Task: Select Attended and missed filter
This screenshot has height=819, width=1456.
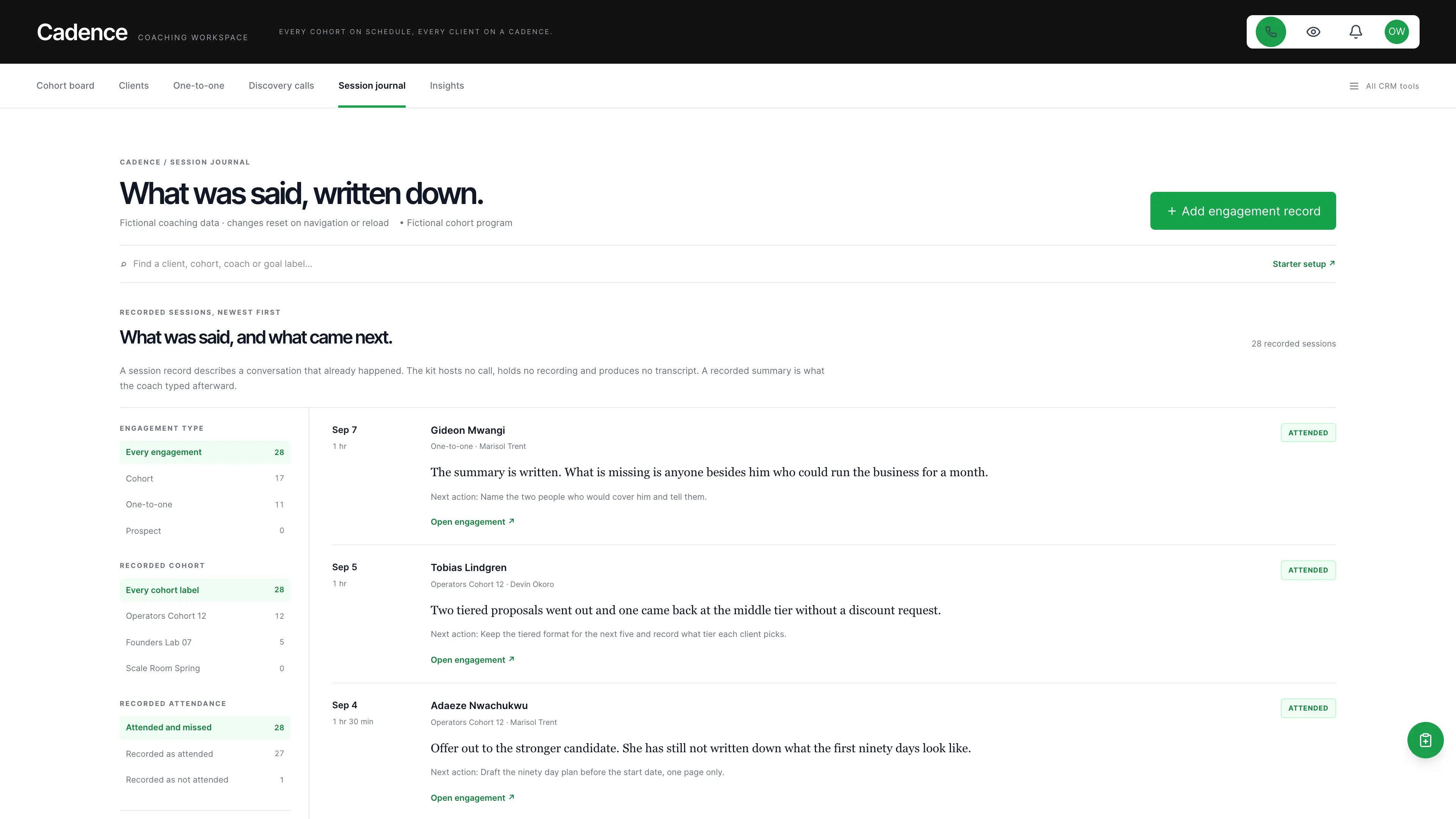Action: [205, 728]
